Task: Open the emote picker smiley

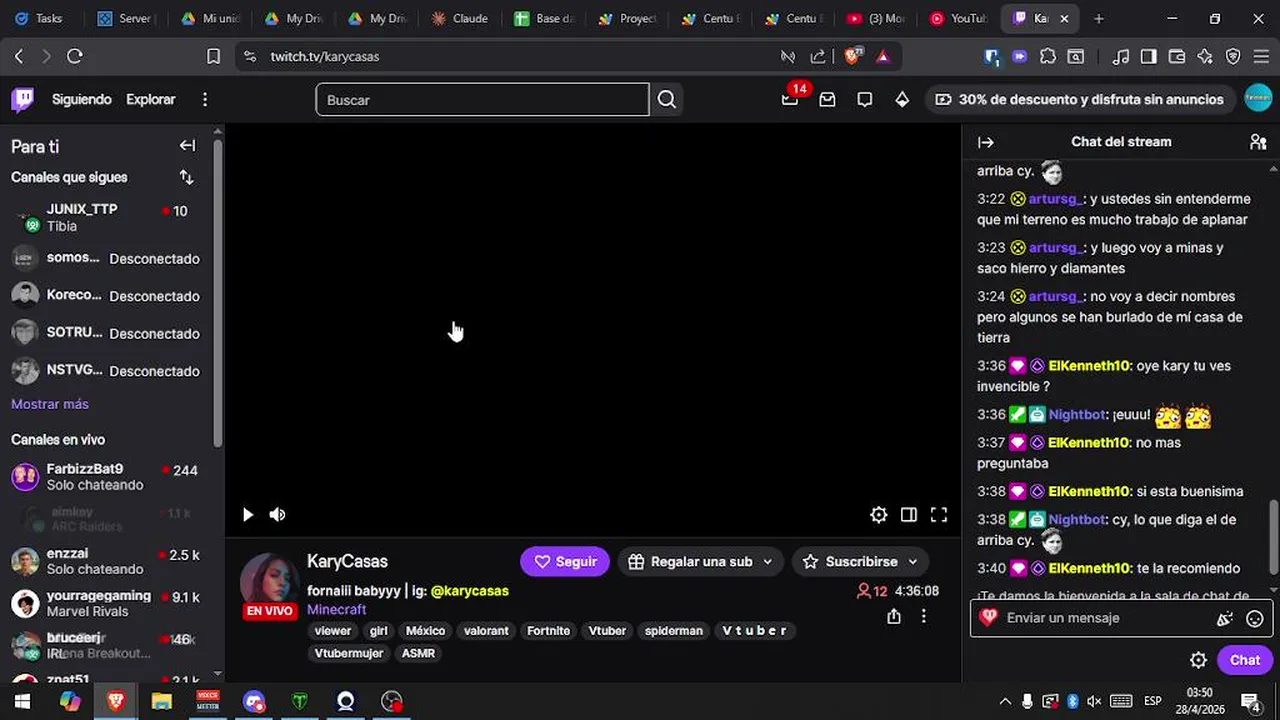Action: coord(1255,618)
